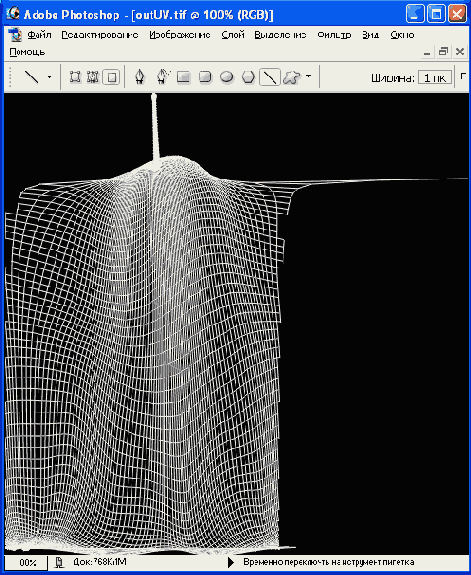
Task: Open geometry options arrow after Custom Shape
Action: click(x=308, y=76)
